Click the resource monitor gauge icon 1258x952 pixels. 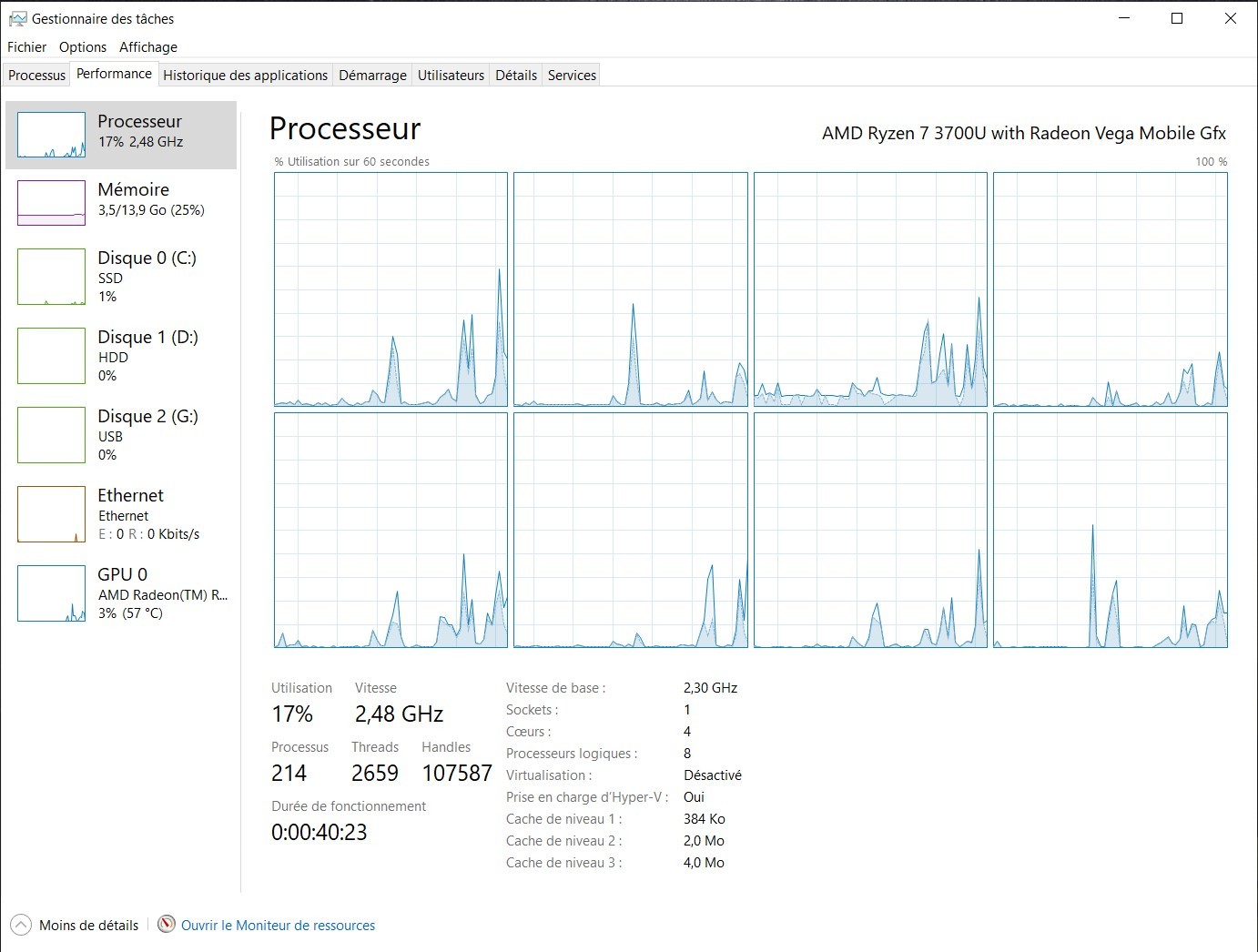click(x=167, y=925)
